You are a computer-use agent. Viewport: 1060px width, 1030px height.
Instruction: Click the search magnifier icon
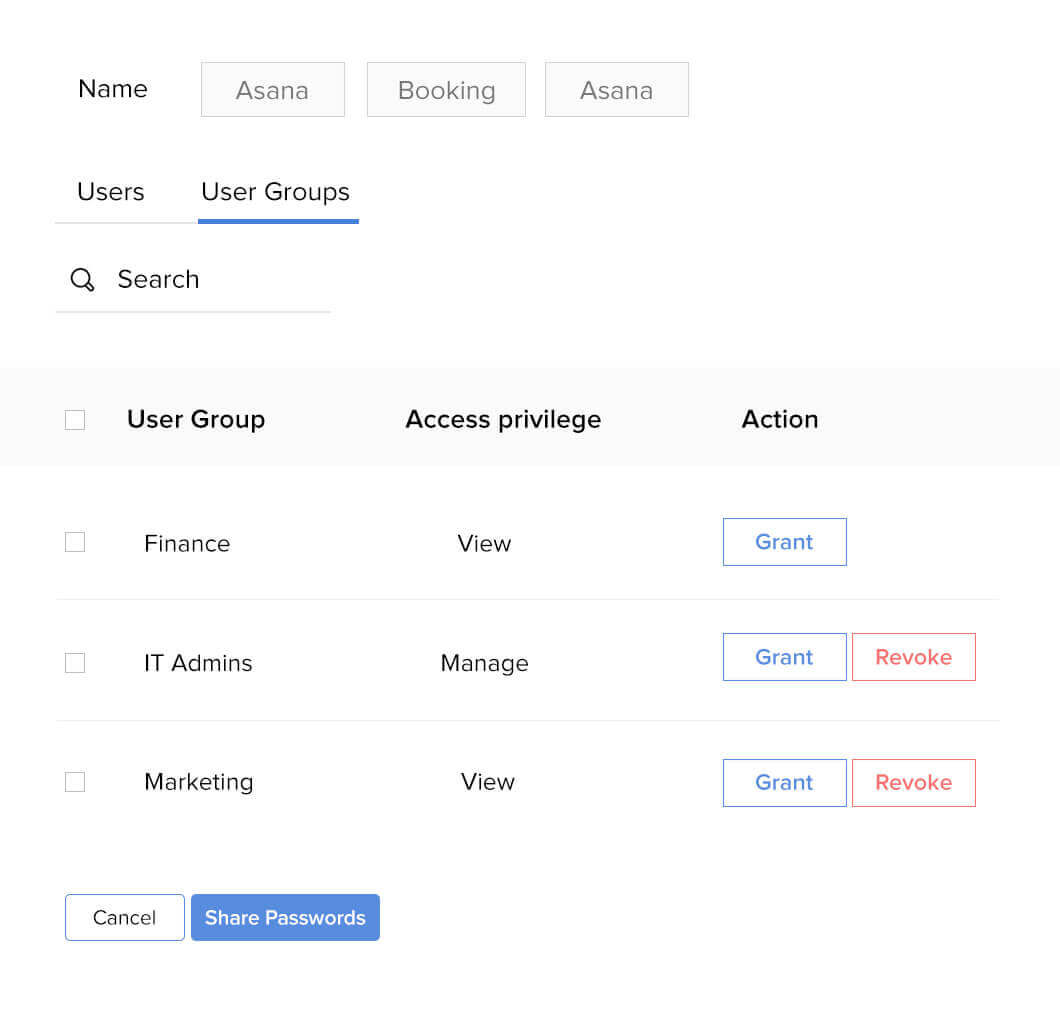click(x=81, y=280)
